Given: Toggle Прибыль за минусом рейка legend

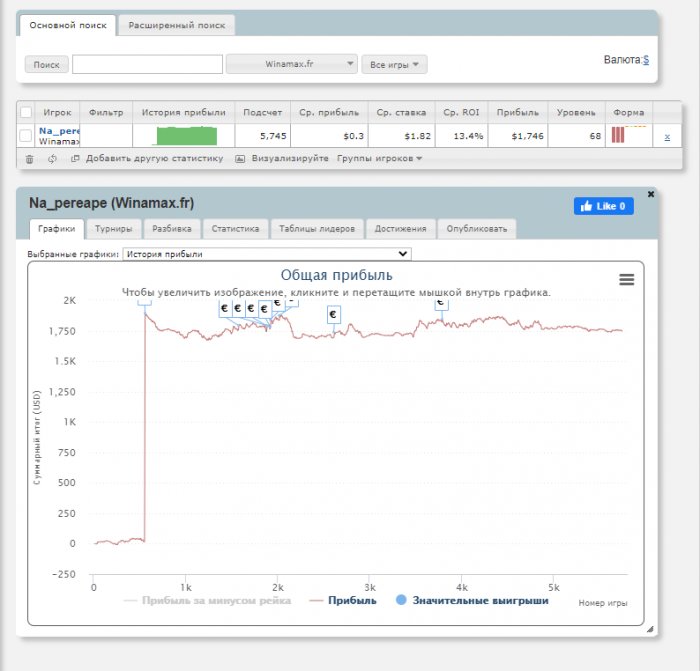Looking at the screenshot, I should click(x=207, y=600).
